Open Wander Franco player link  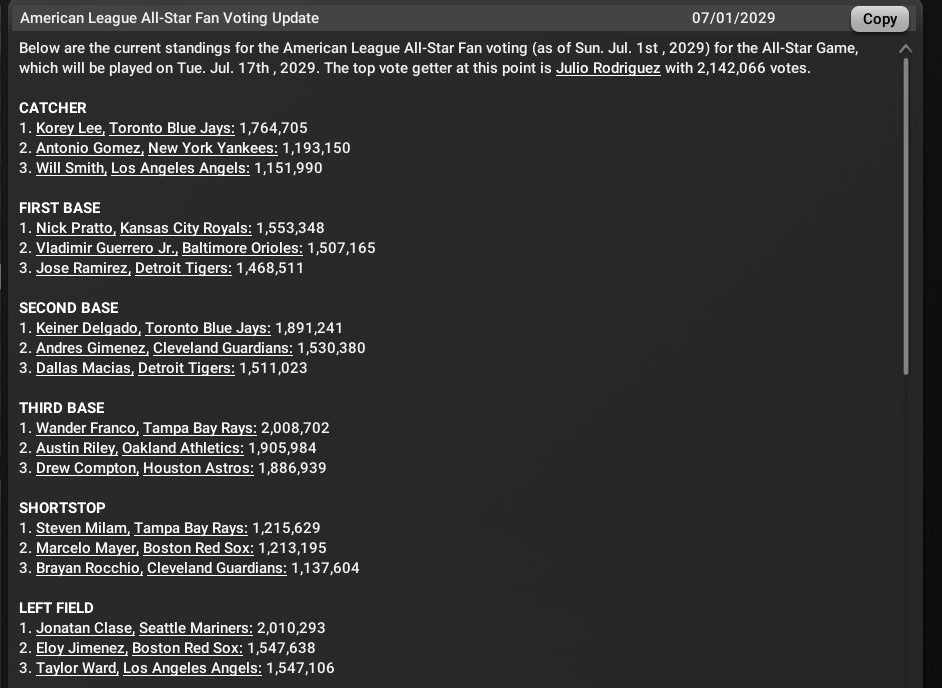coord(87,428)
